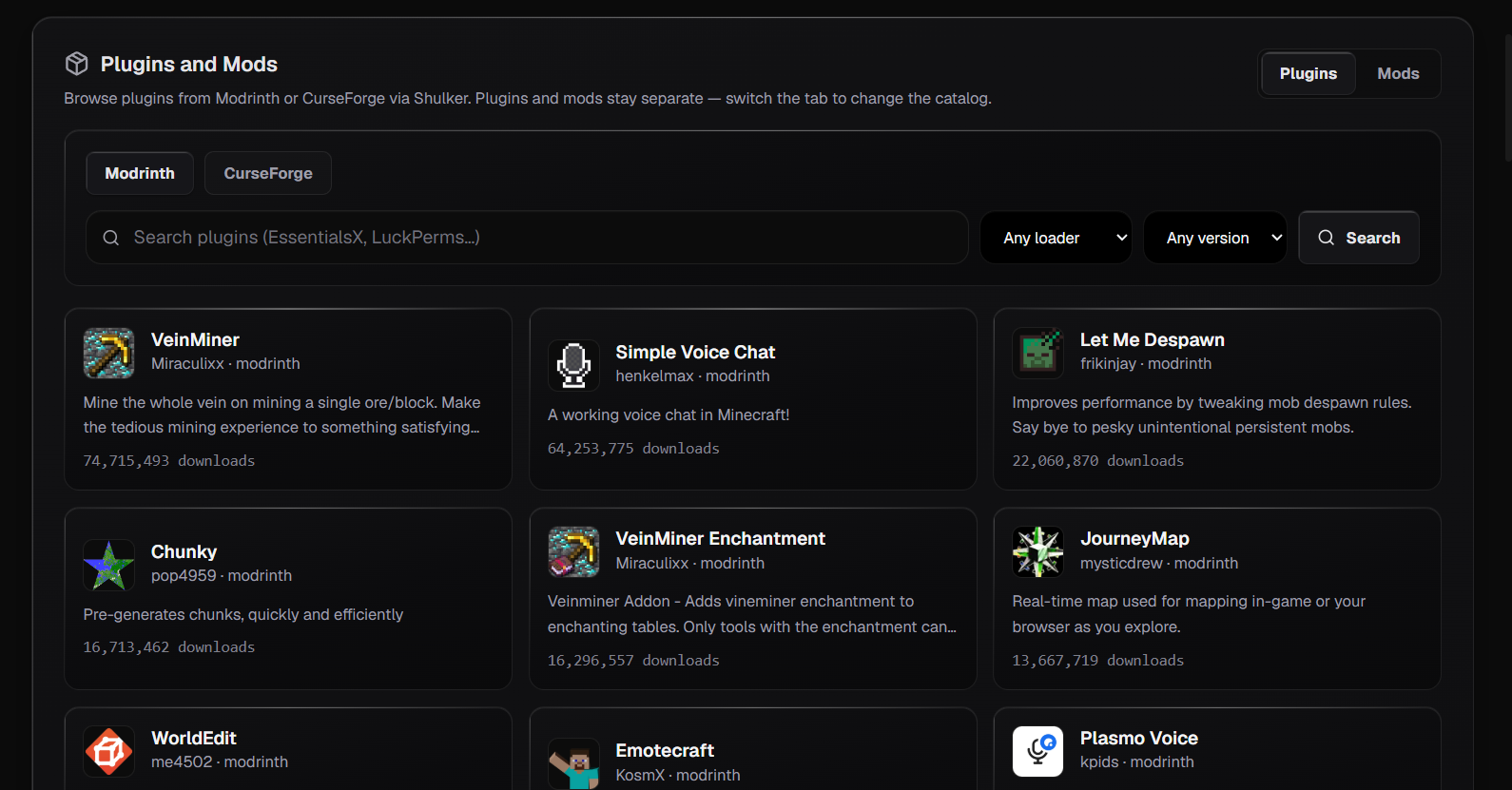Click the WorldEdit red cube icon

click(x=108, y=751)
